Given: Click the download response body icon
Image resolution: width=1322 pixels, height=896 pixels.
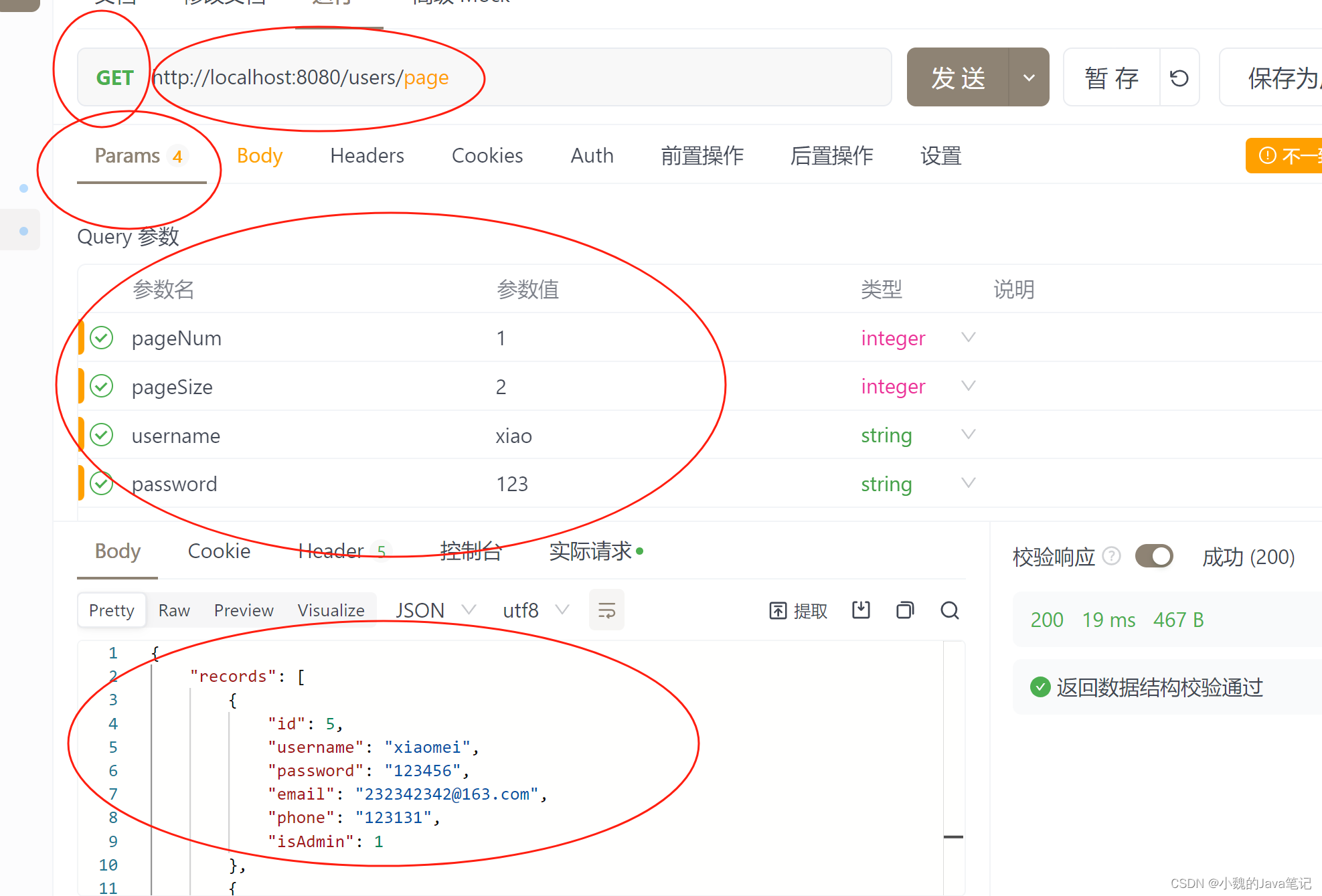Looking at the screenshot, I should [x=861, y=610].
